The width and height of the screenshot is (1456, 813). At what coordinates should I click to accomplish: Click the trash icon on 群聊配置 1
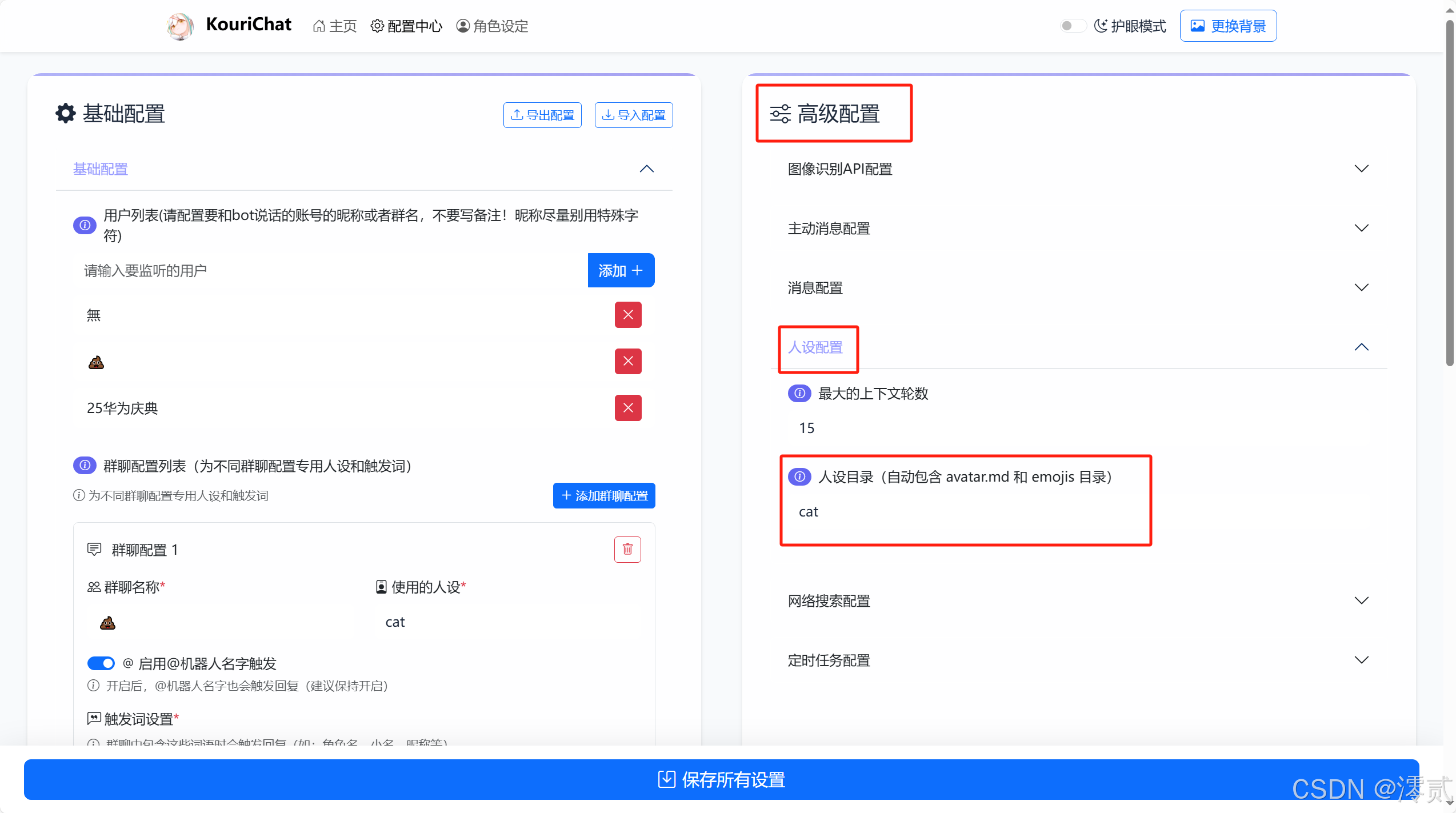coord(627,549)
